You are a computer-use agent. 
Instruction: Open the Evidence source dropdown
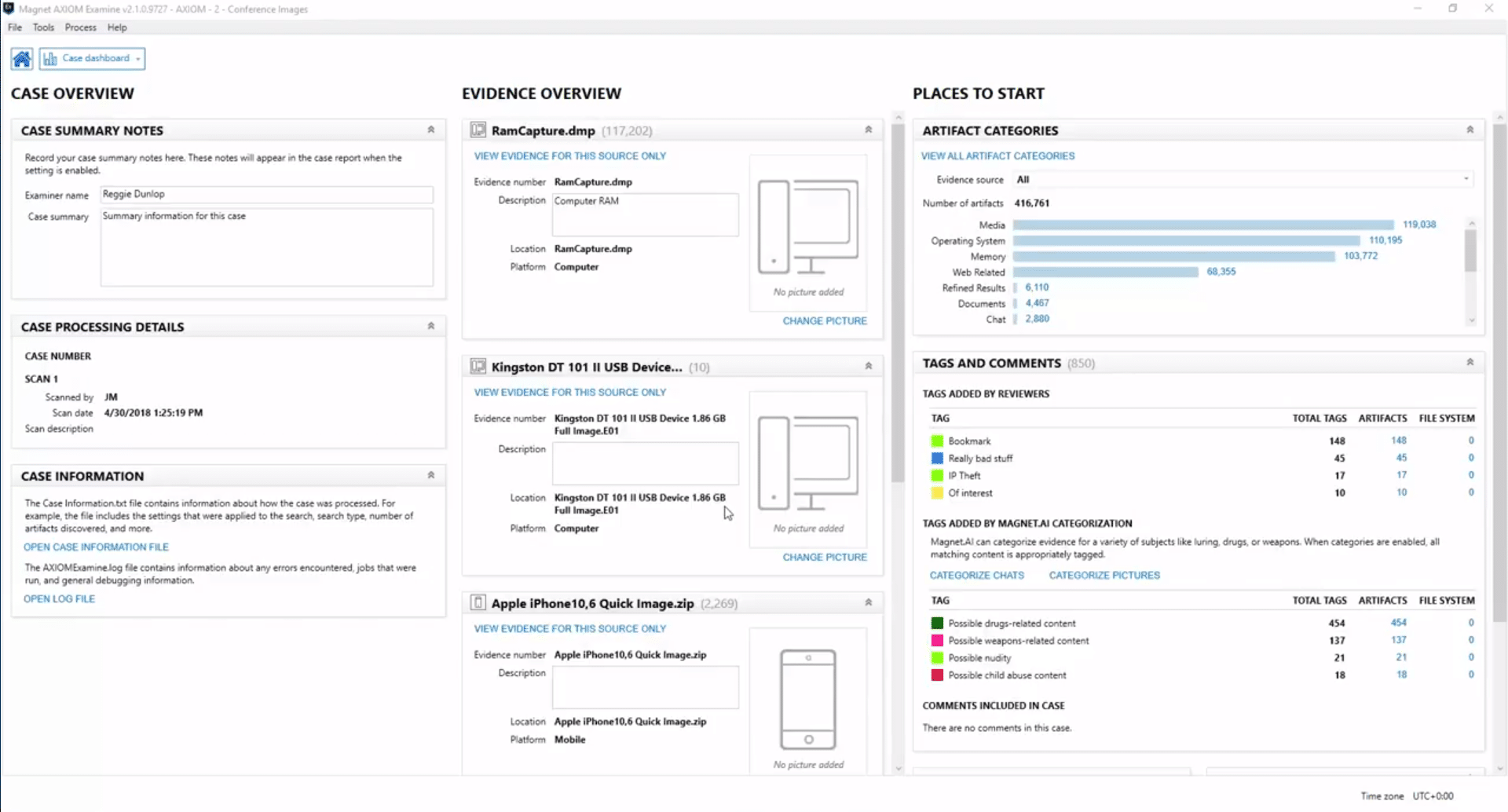pos(1243,180)
